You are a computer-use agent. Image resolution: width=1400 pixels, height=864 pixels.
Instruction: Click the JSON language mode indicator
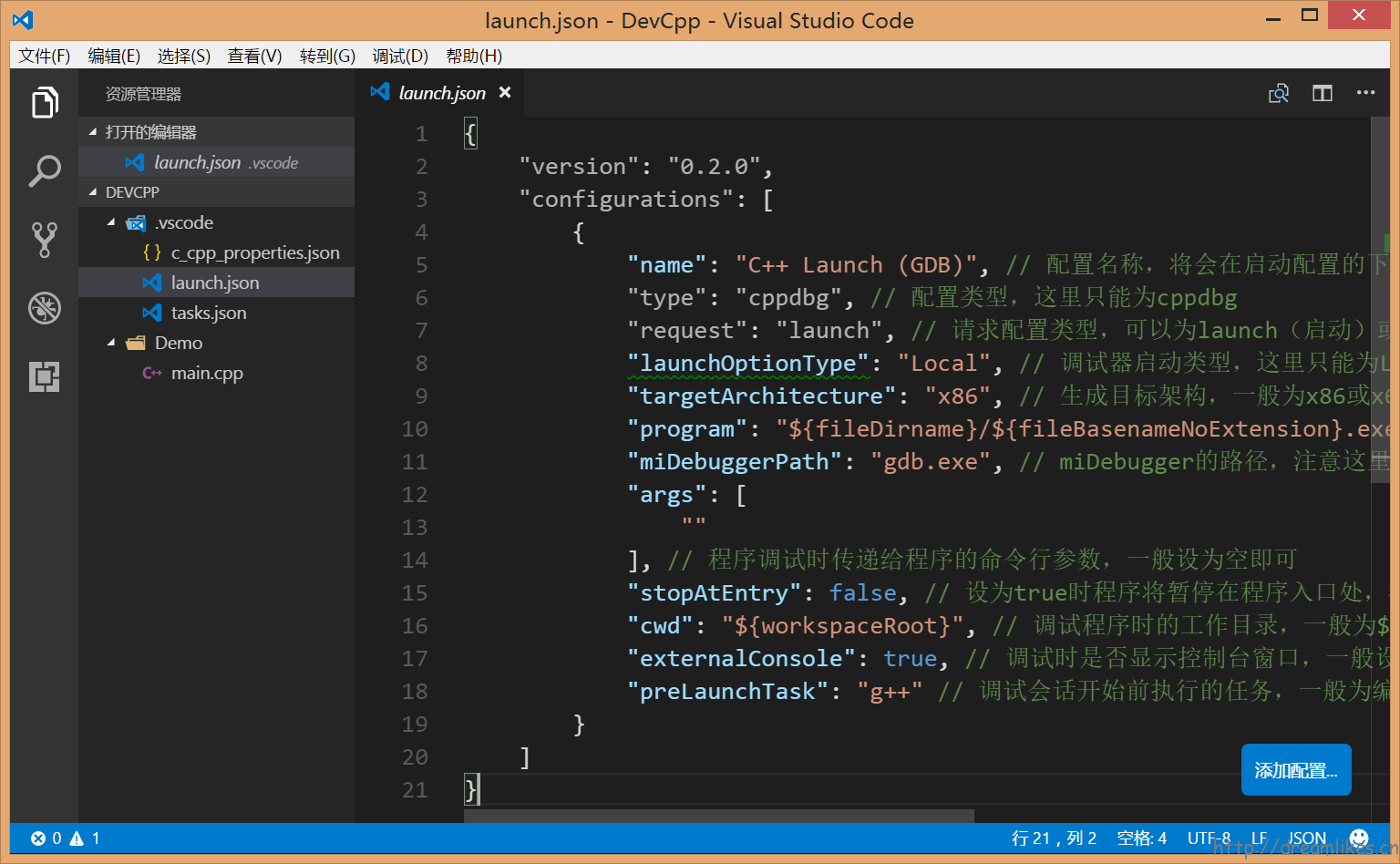1307,838
